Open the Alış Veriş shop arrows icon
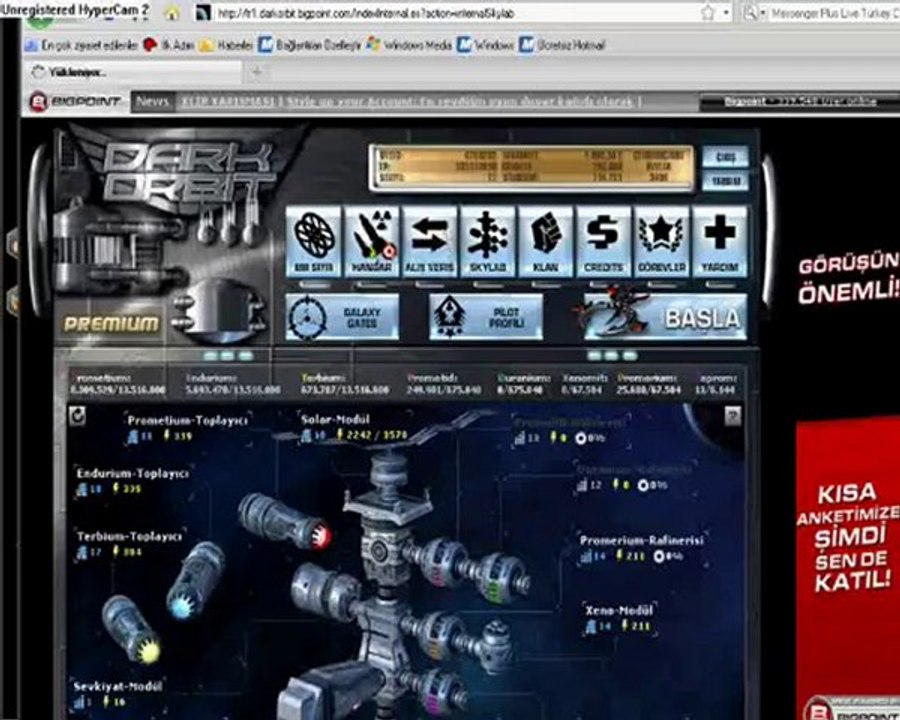Image resolution: width=900 pixels, height=720 pixels. pyautogui.click(x=430, y=242)
